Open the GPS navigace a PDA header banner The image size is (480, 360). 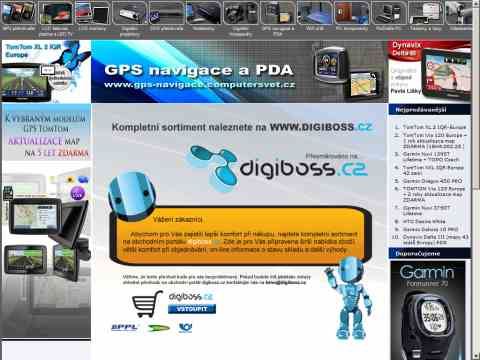(x=240, y=71)
